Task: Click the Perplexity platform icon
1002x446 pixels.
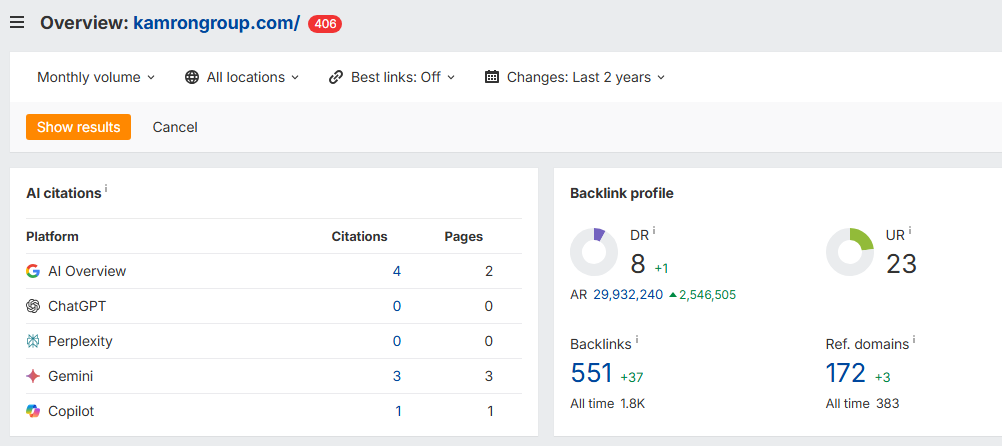Action: click(x=33, y=341)
